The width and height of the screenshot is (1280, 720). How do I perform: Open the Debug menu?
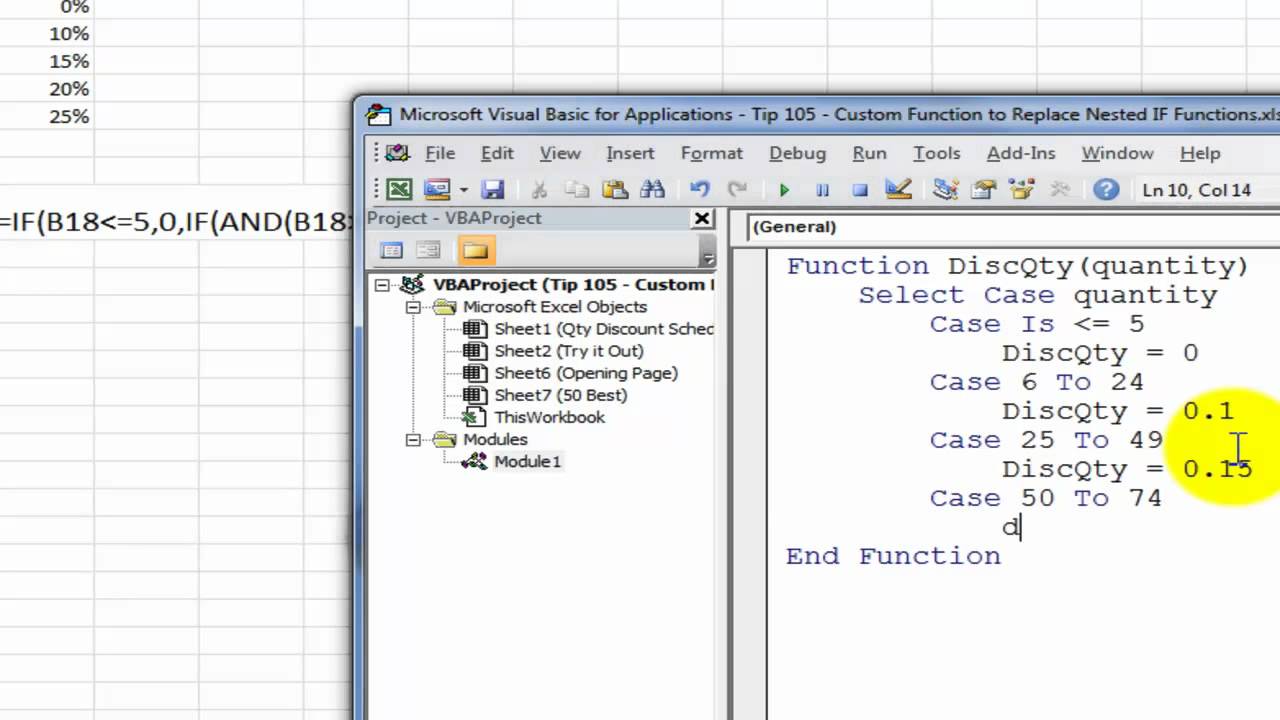click(x=797, y=153)
